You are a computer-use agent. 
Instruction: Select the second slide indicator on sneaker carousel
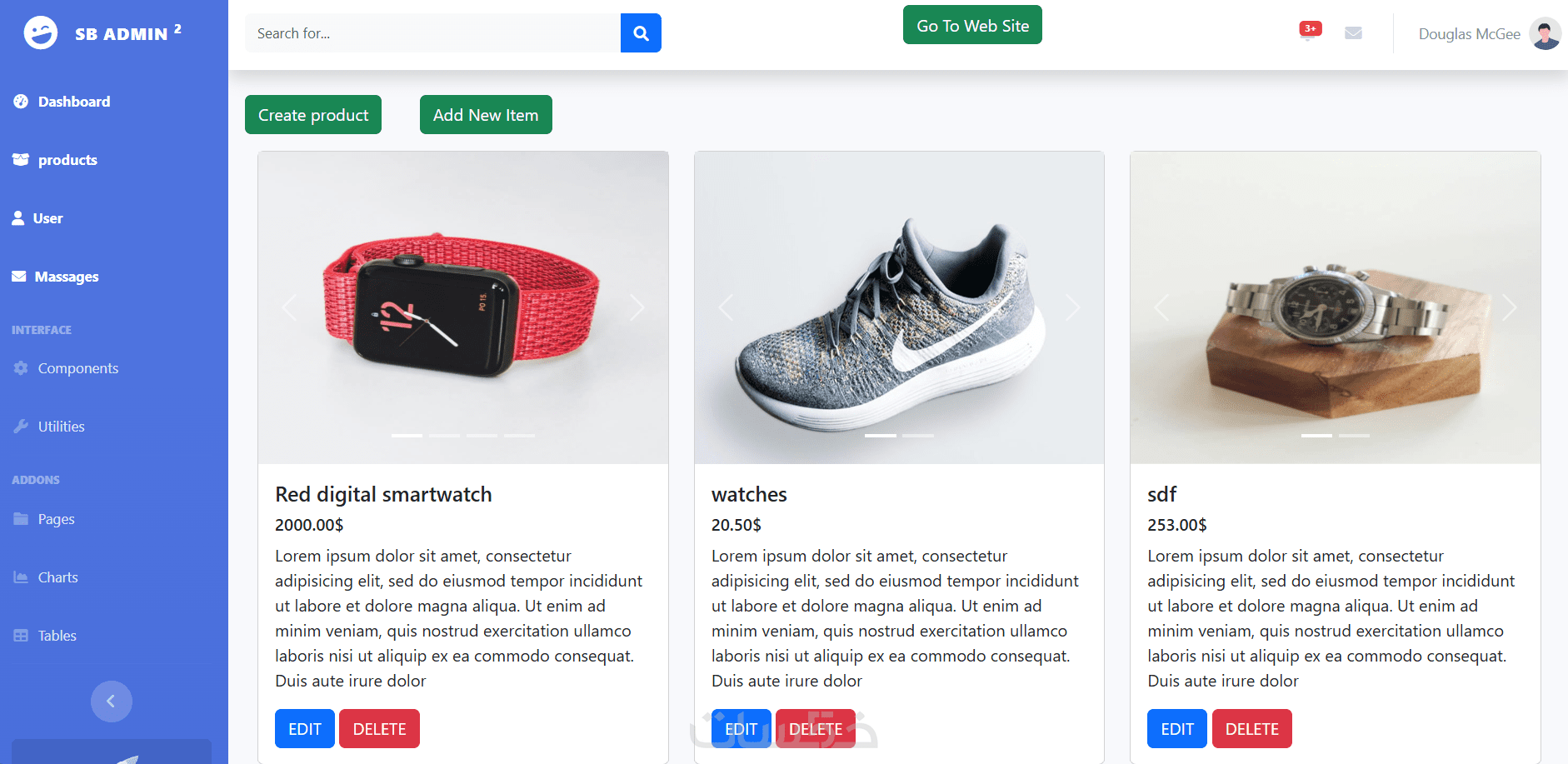918,436
